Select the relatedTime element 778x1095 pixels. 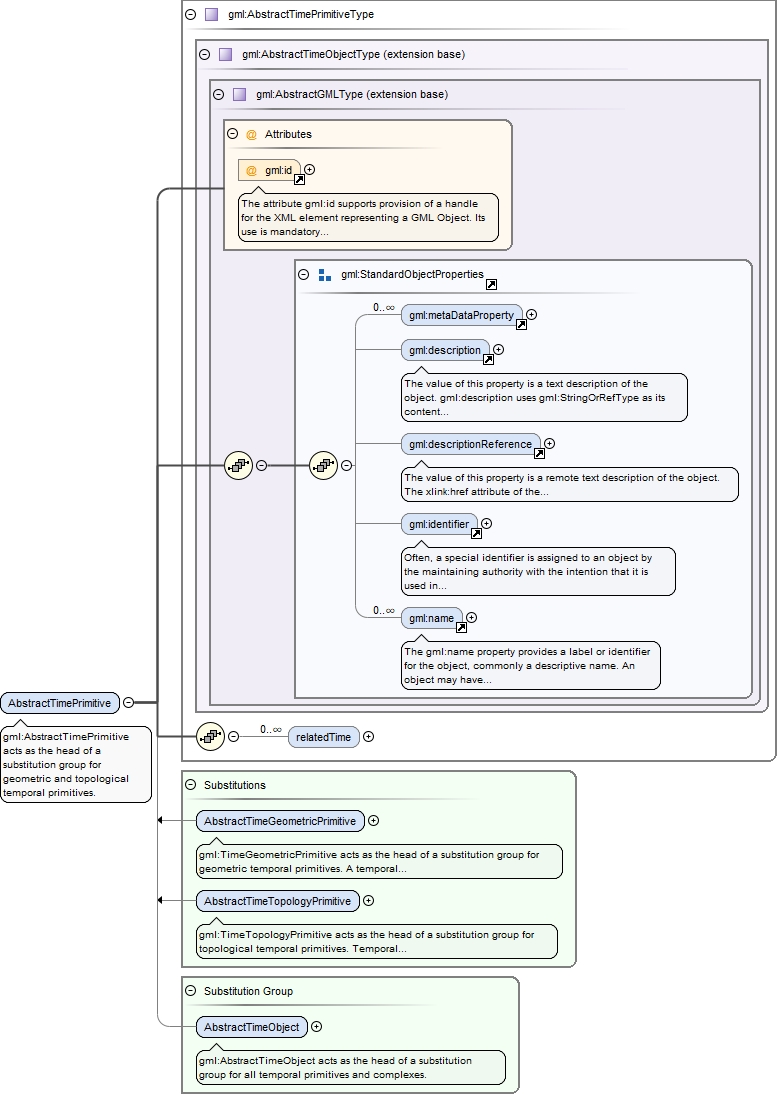(323, 737)
